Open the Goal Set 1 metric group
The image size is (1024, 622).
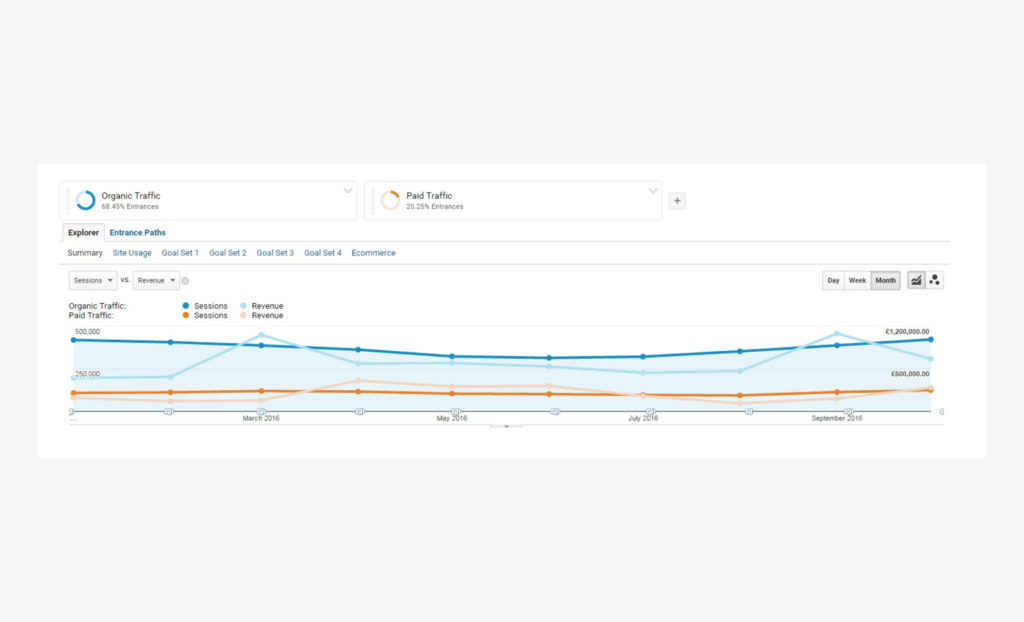180,253
